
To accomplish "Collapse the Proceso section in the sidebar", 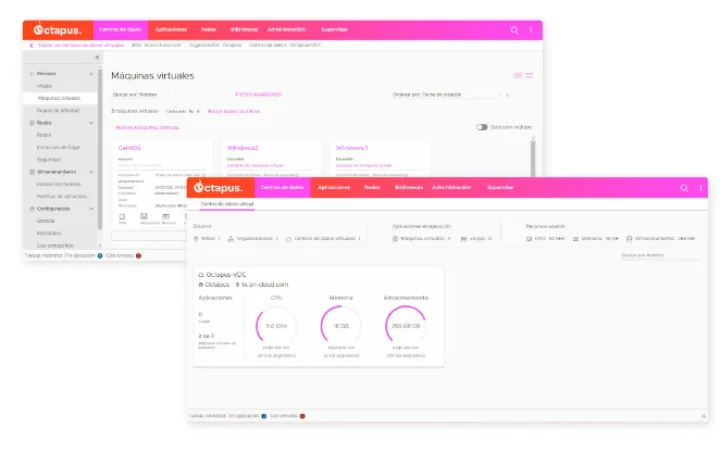I will coord(92,73).
